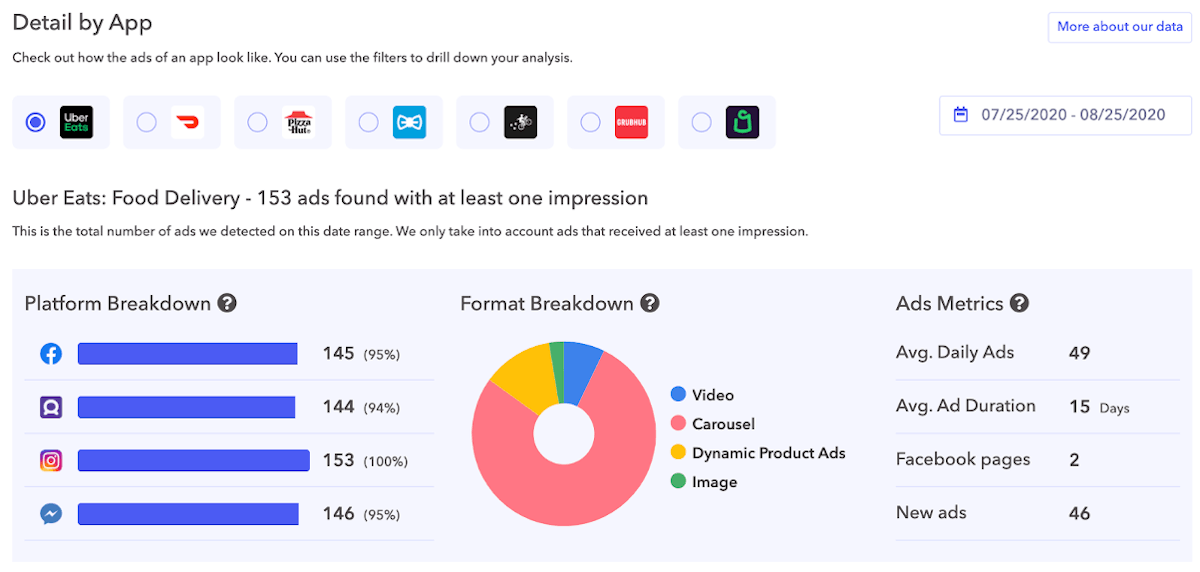Open Platform Breakdown help tooltip icon
The width and height of the screenshot is (1200, 572).
tap(228, 303)
